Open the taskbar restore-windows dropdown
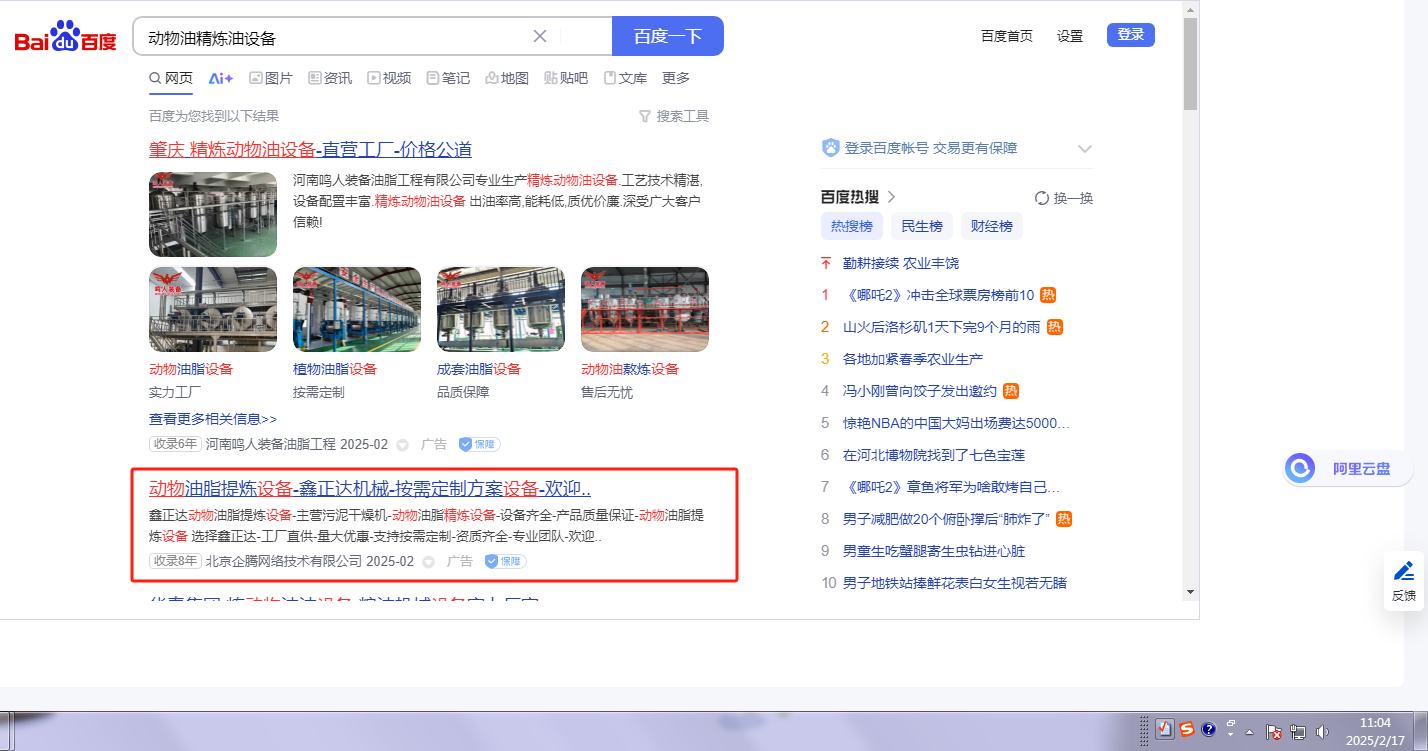The image size is (1428, 751). click(1231, 730)
